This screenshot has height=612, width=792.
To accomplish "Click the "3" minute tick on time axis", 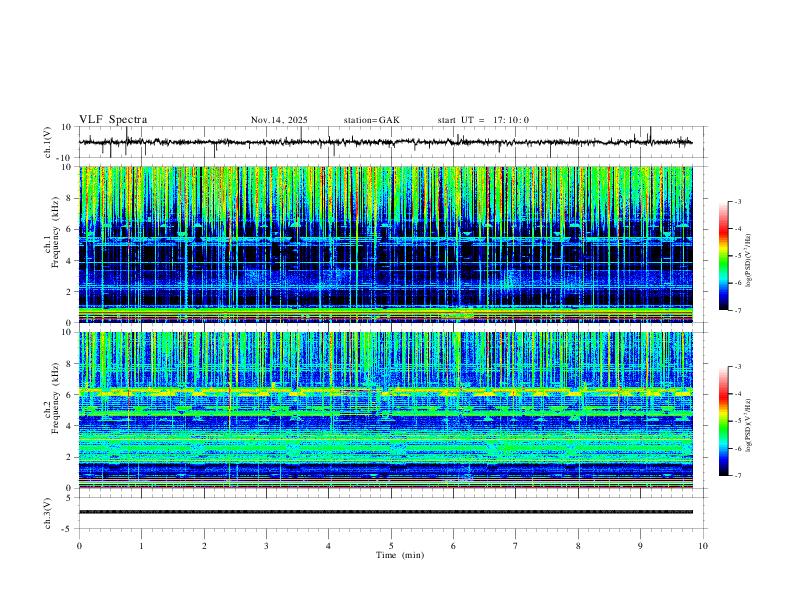I will (x=266, y=546).
